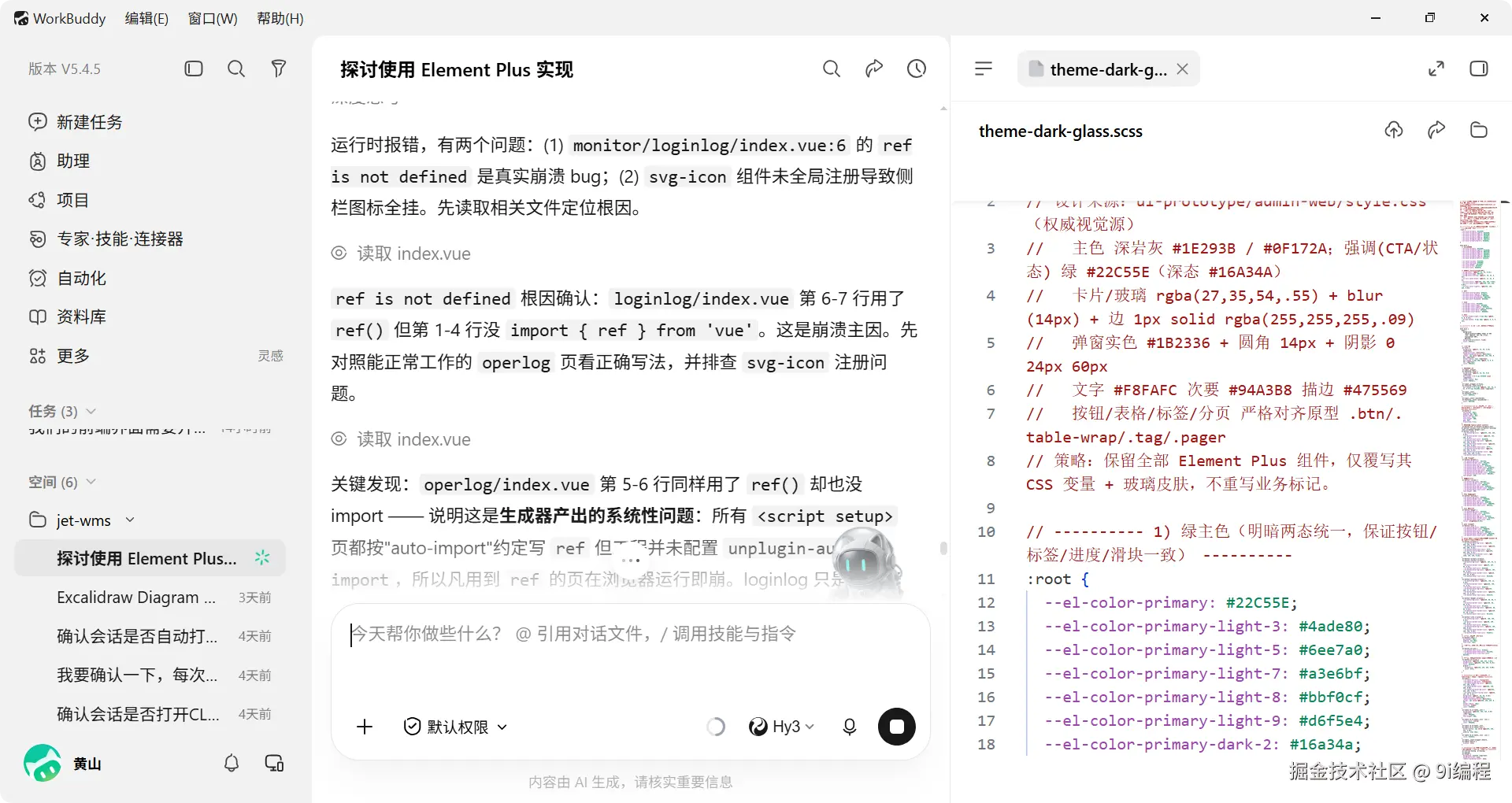
Task: Open the file list menu icon
Action: coord(984,69)
